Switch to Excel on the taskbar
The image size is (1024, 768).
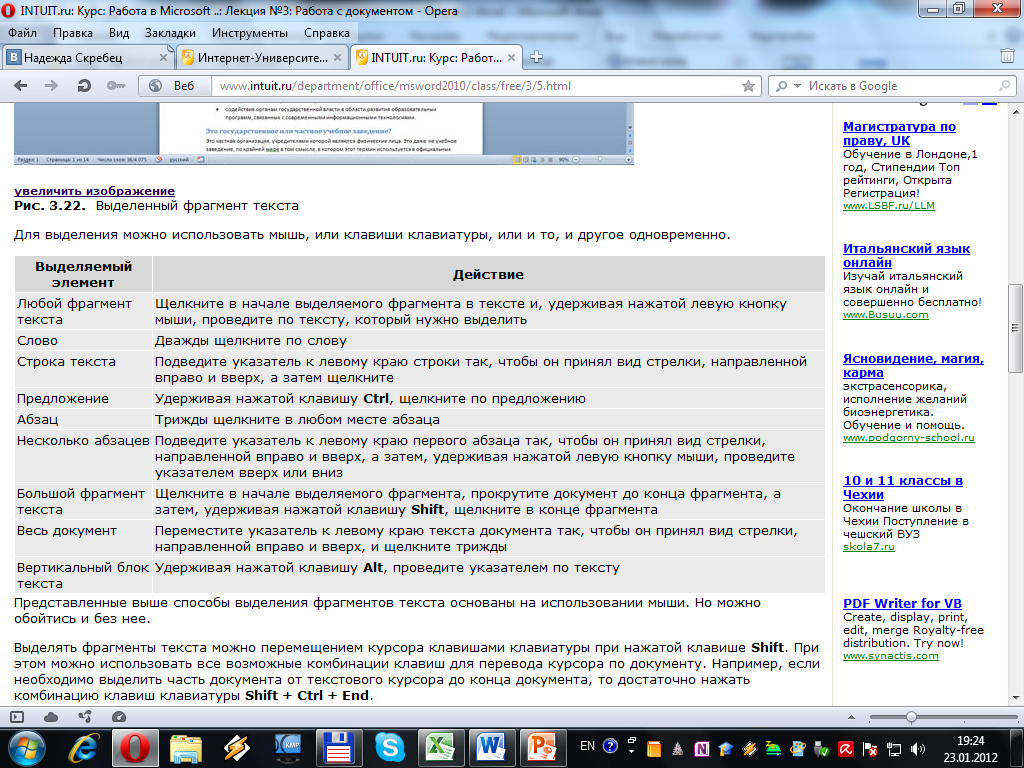click(440, 748)
